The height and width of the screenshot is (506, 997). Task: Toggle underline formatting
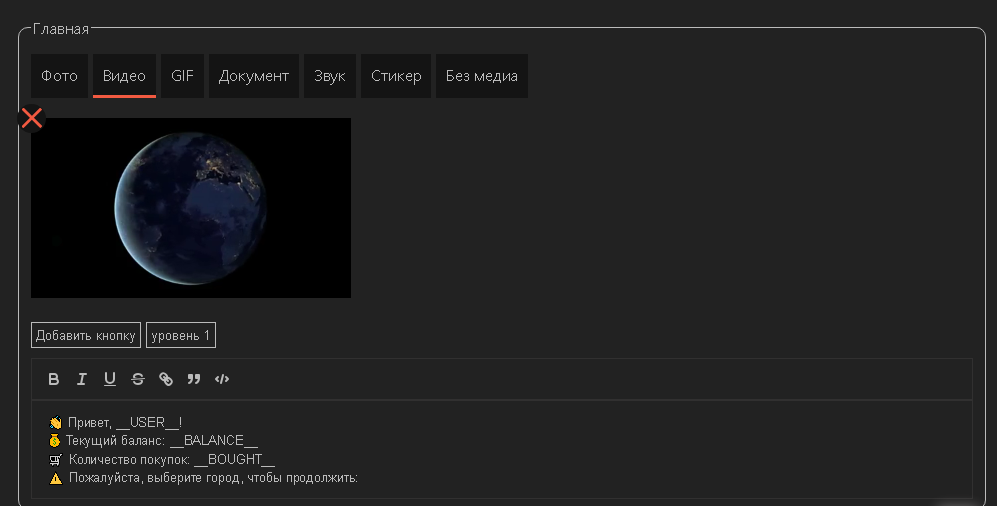click(109, 379)
